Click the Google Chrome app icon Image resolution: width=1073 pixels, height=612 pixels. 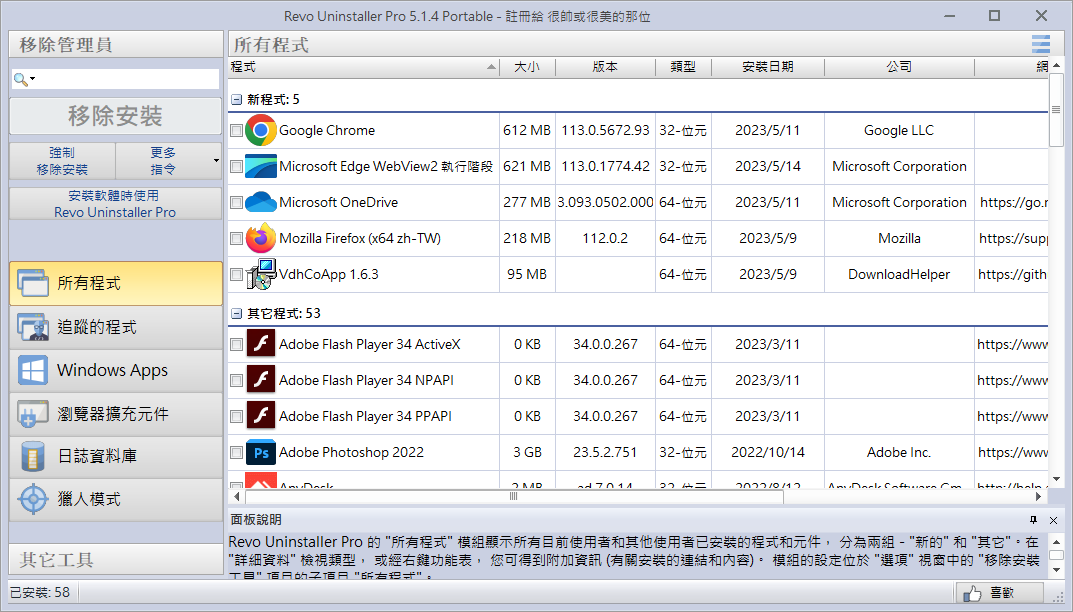(261, 130)
